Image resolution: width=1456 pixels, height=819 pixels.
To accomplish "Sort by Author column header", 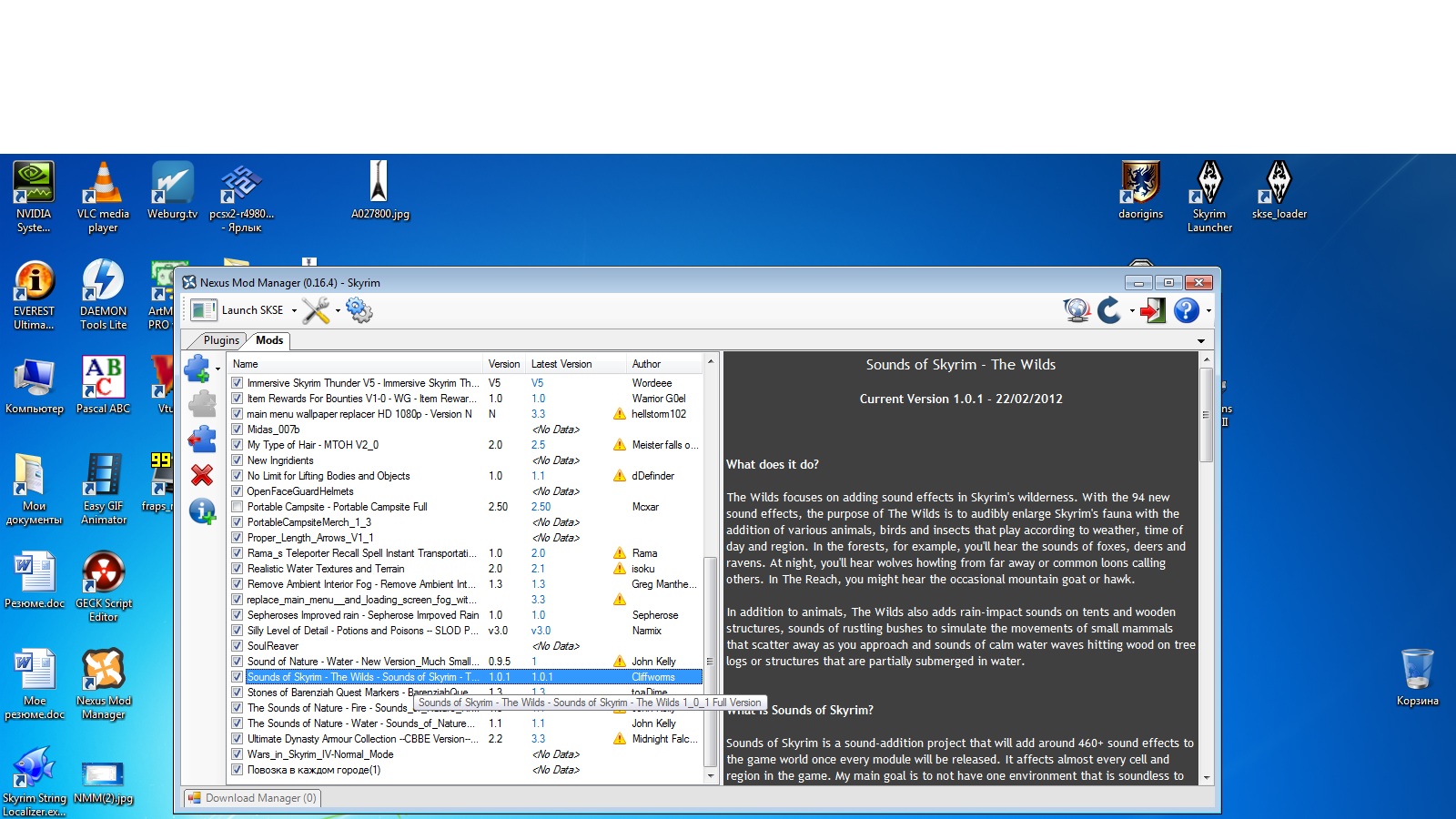I will [x=665, y=364].
